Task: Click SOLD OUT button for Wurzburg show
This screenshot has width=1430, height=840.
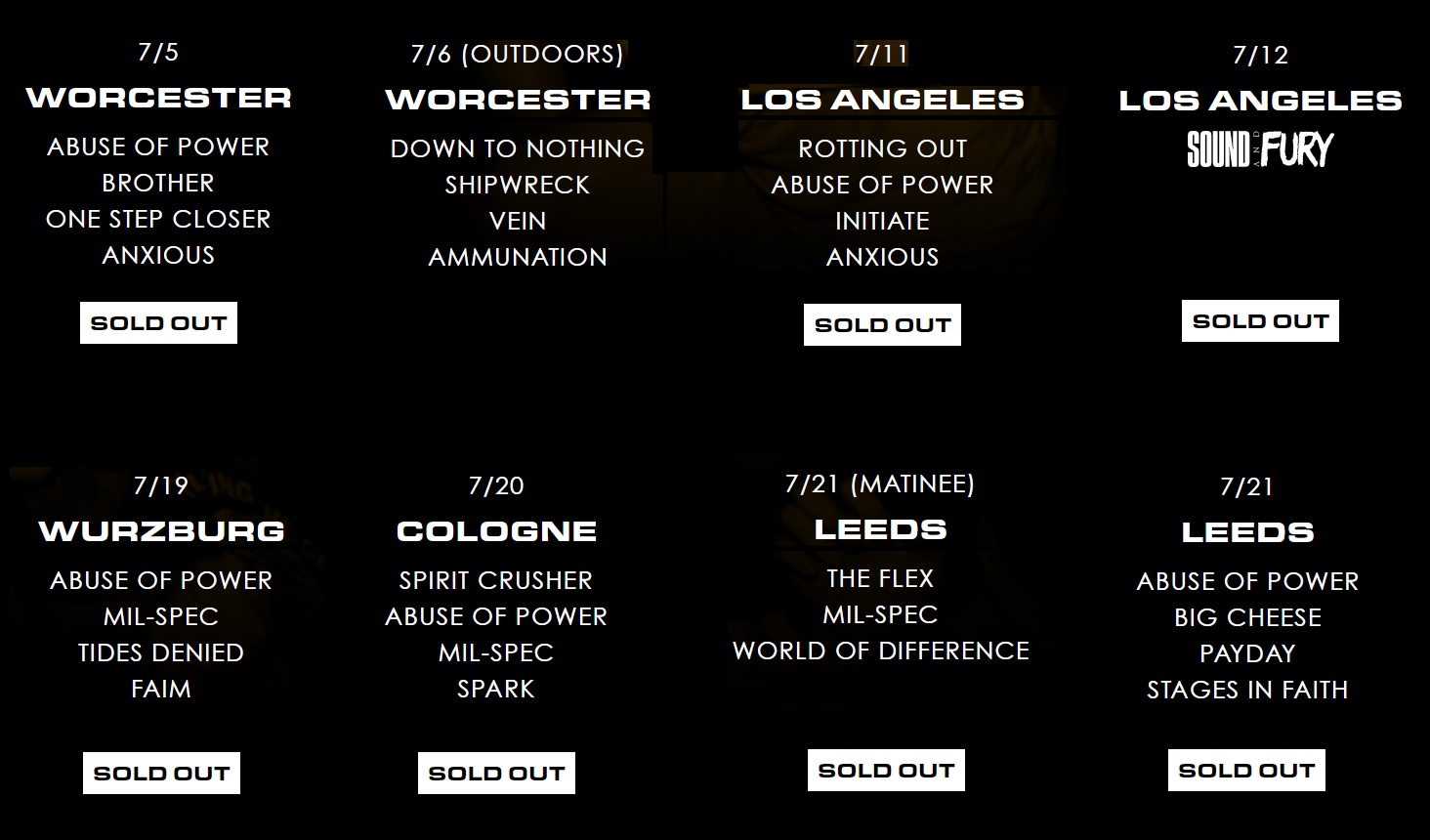Action: coord(161,774)
